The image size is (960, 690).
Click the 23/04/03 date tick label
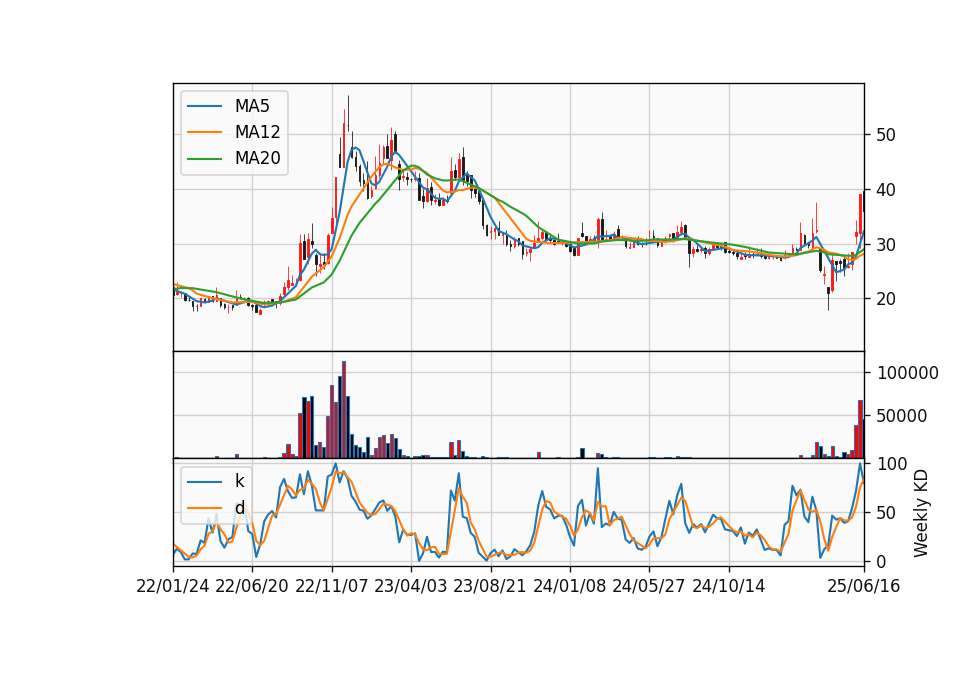point(411,586)
